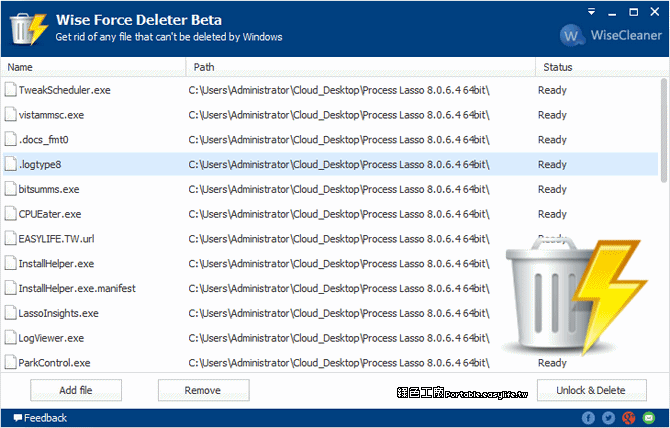Maximize the Wise Force Deleter window
The image size is (670, 428).
tap(634, 12)
